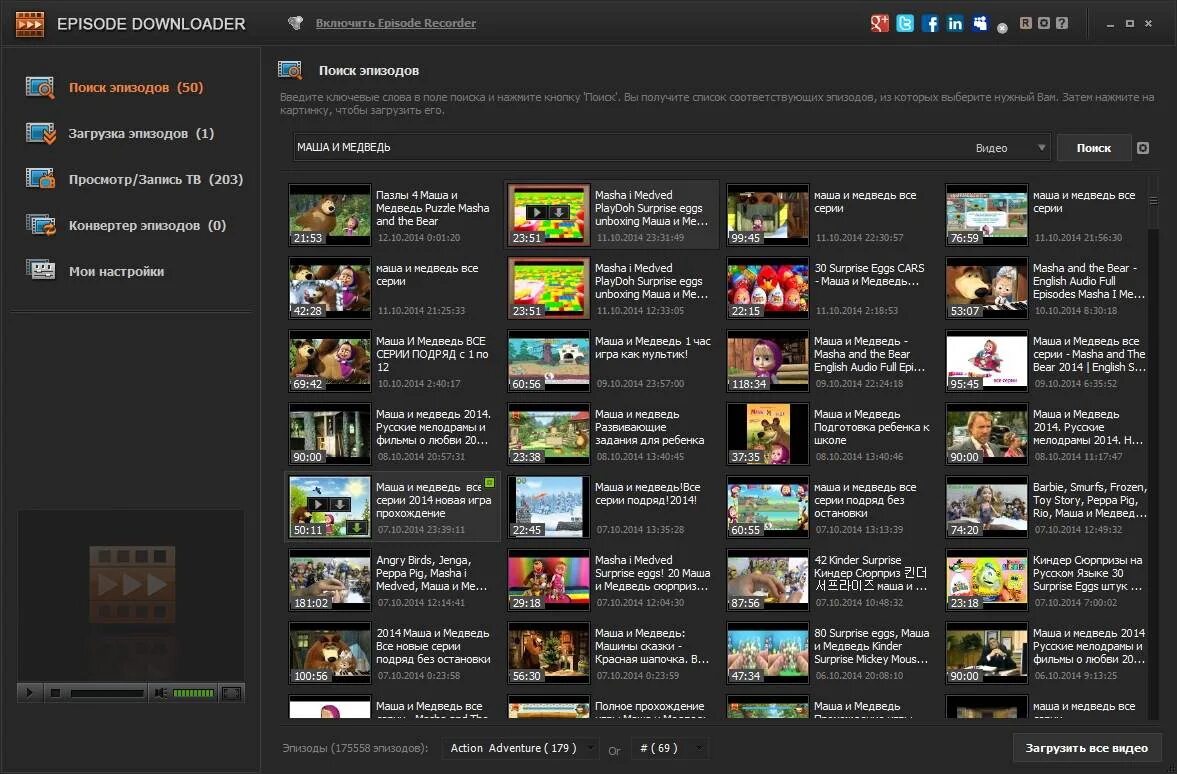Screen dimensions: 1177x774
Task: Open the Action Adventure (179) dropdown
Action: coord(519,748)
